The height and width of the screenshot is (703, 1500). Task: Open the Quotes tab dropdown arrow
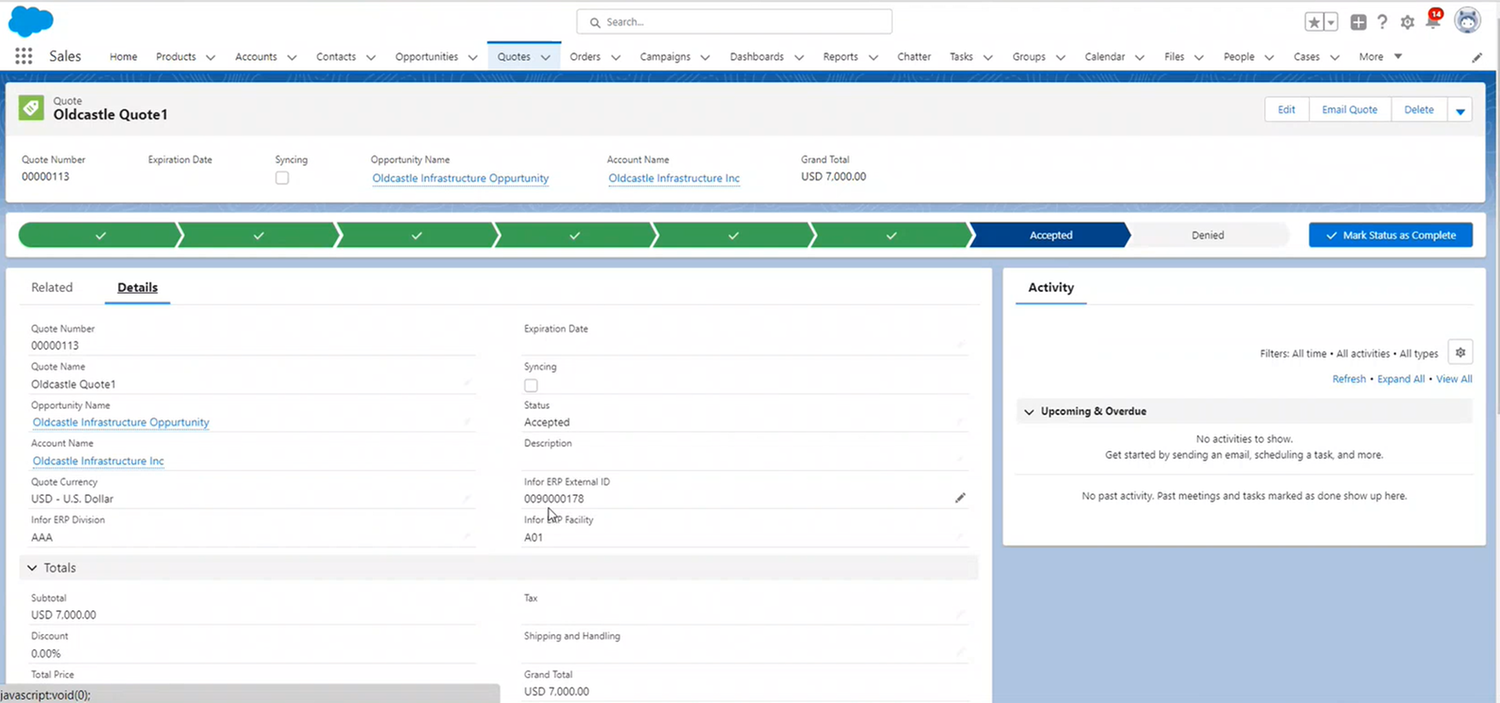(546, 57)
